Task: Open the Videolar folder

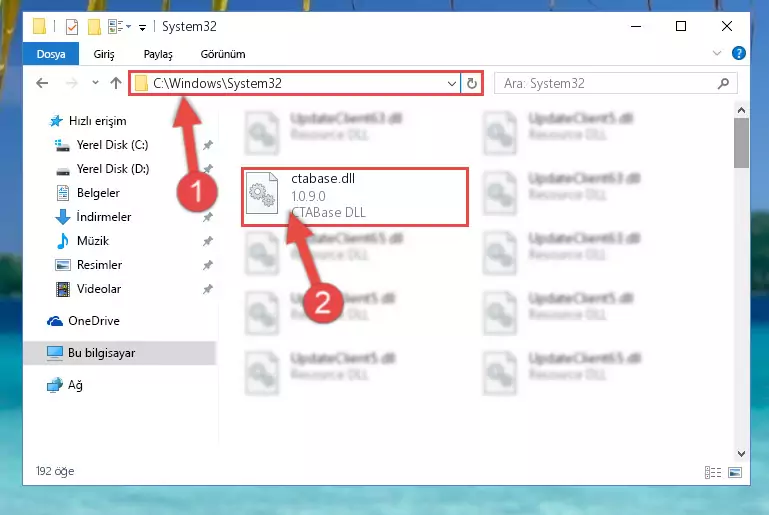Action: [x=99, y=289]
